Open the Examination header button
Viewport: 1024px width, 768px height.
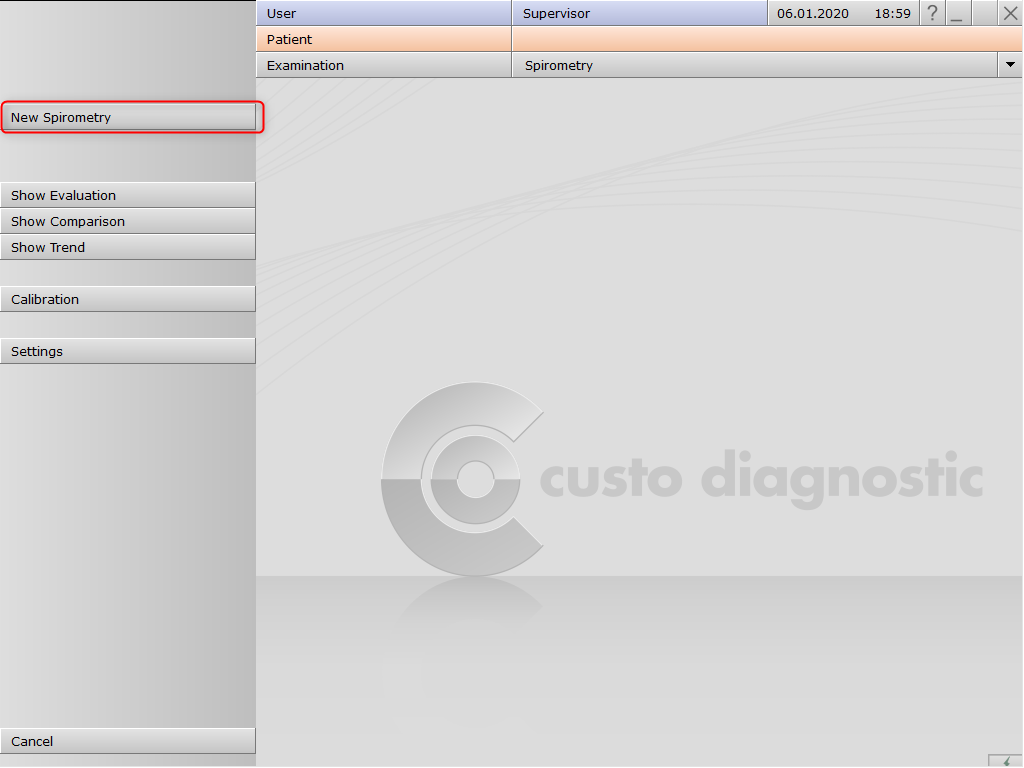(x=384, y=65)
